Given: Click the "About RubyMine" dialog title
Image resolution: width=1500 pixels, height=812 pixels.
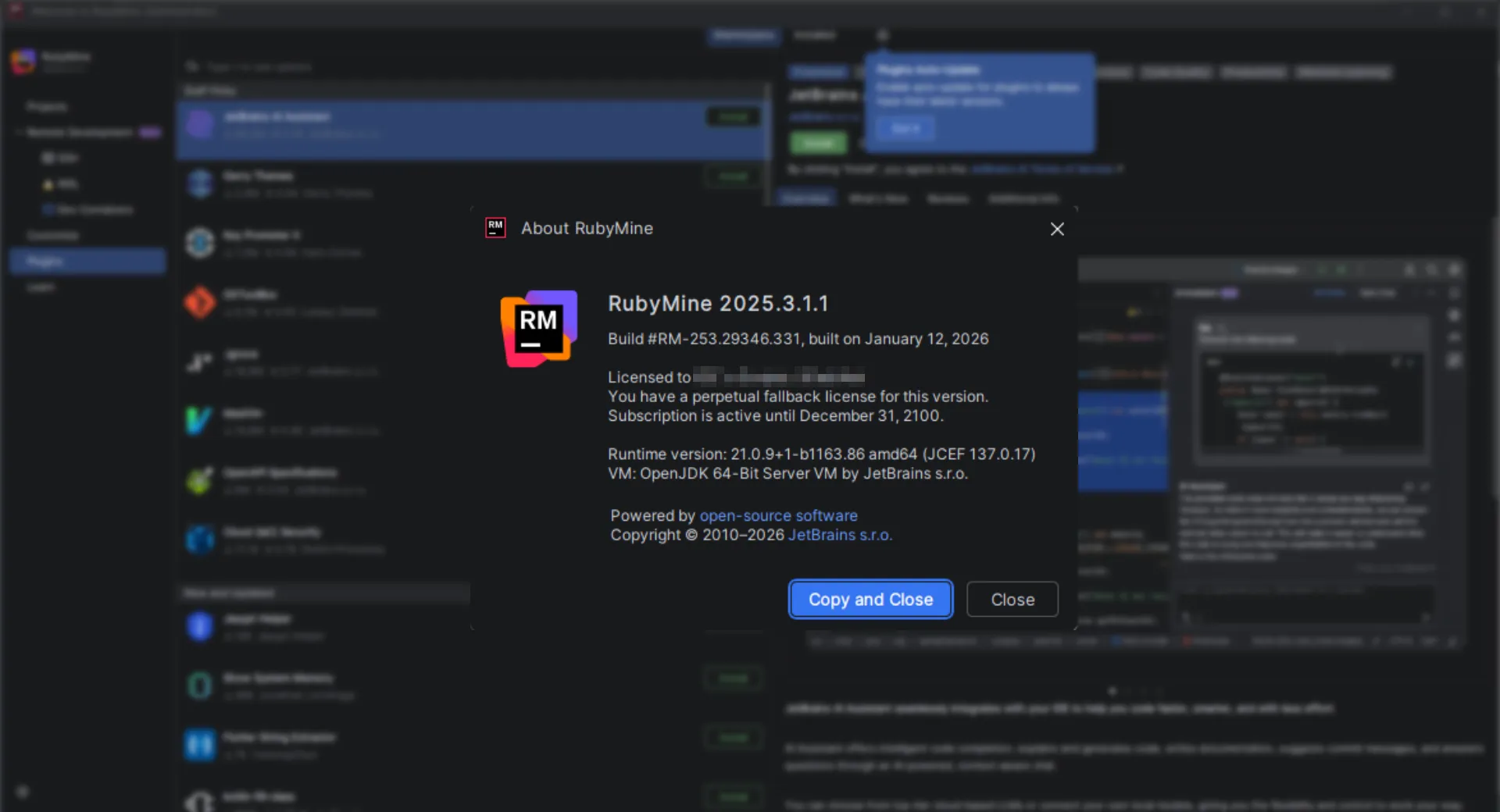Looking at the screenshot, I should [587, 229].
